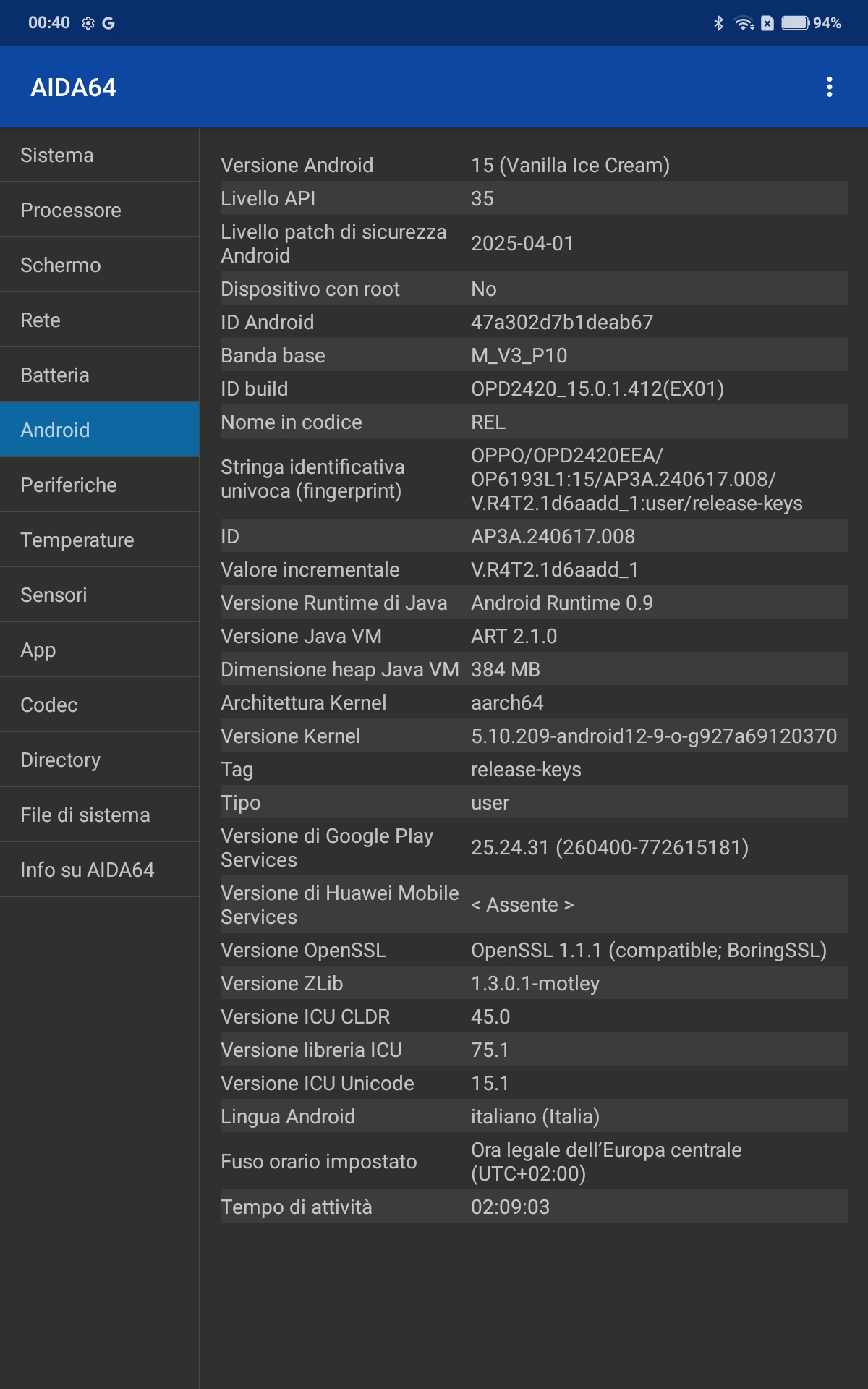This screenshot has width=868, height=1389.
Task: Show the Batteria section
Action: point(100,375)
